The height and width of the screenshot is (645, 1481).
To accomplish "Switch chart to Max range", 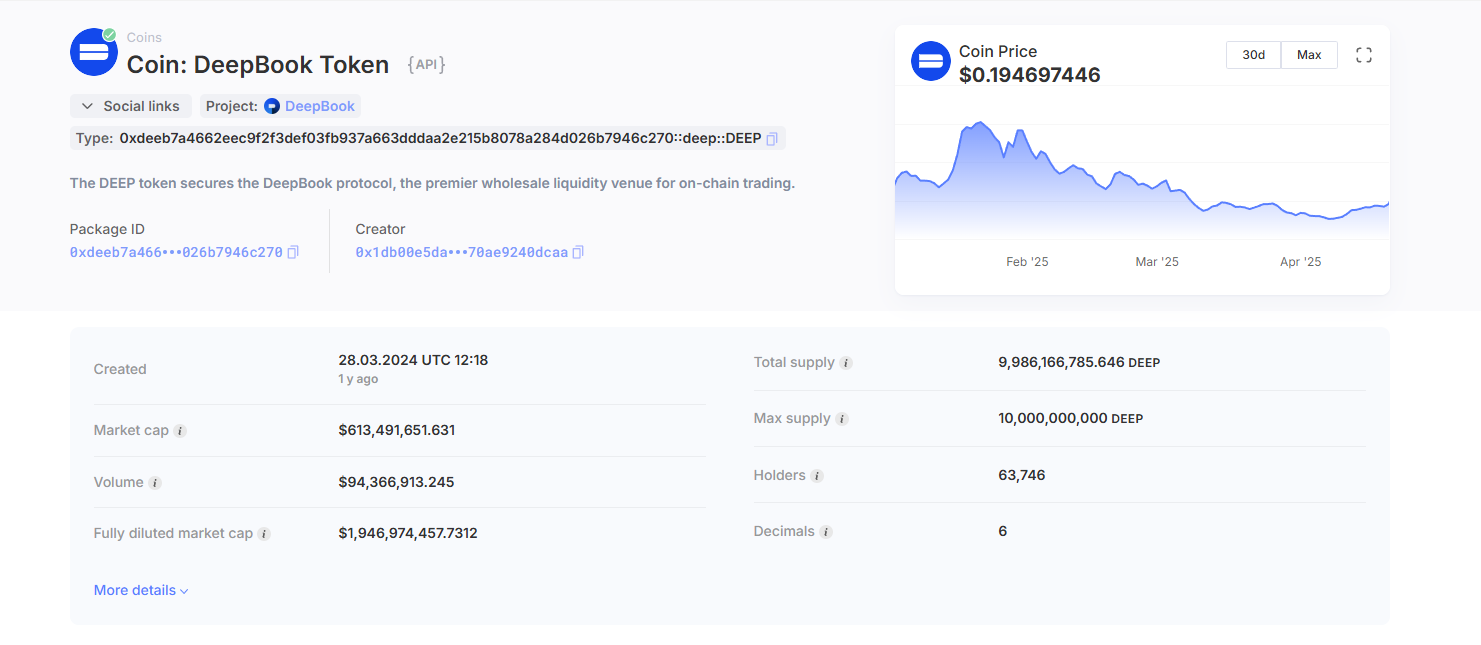I will click(1309, 55).
